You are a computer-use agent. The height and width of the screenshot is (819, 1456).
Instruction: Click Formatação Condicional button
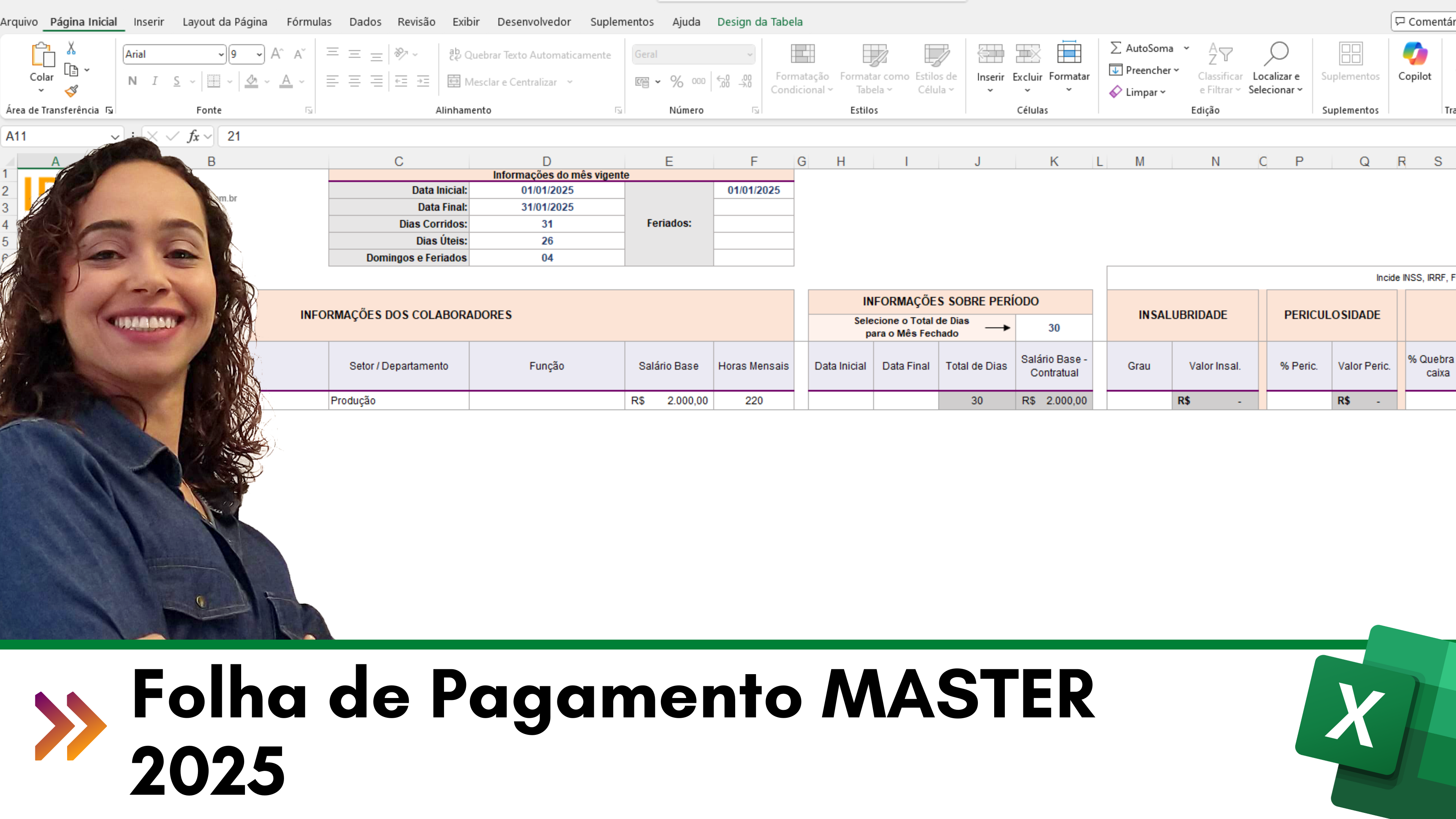[802, 68]
